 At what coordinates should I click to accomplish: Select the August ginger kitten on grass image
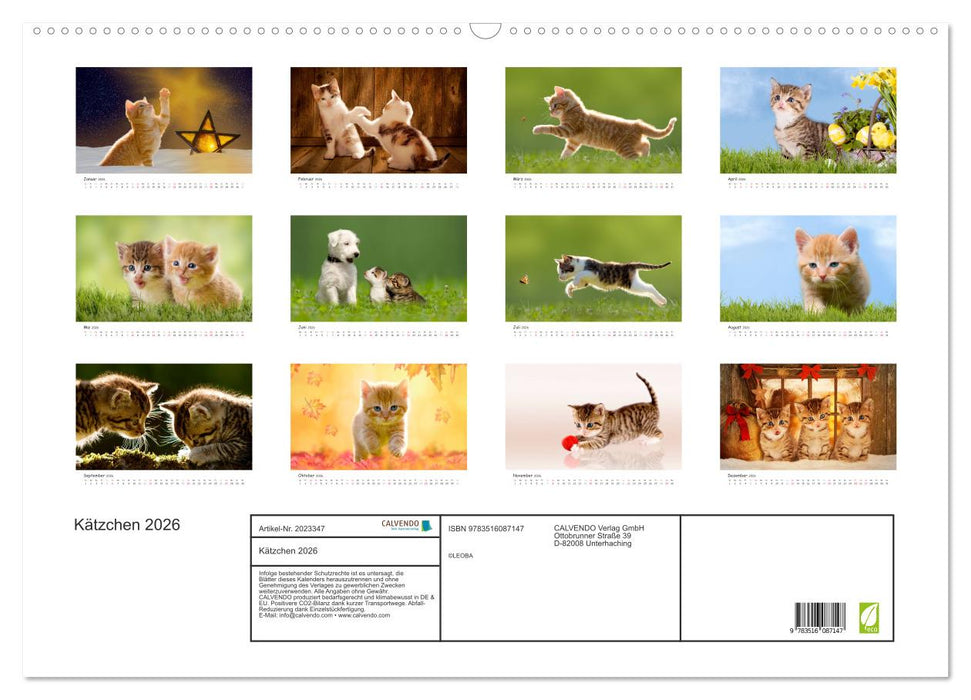(808, 268)
